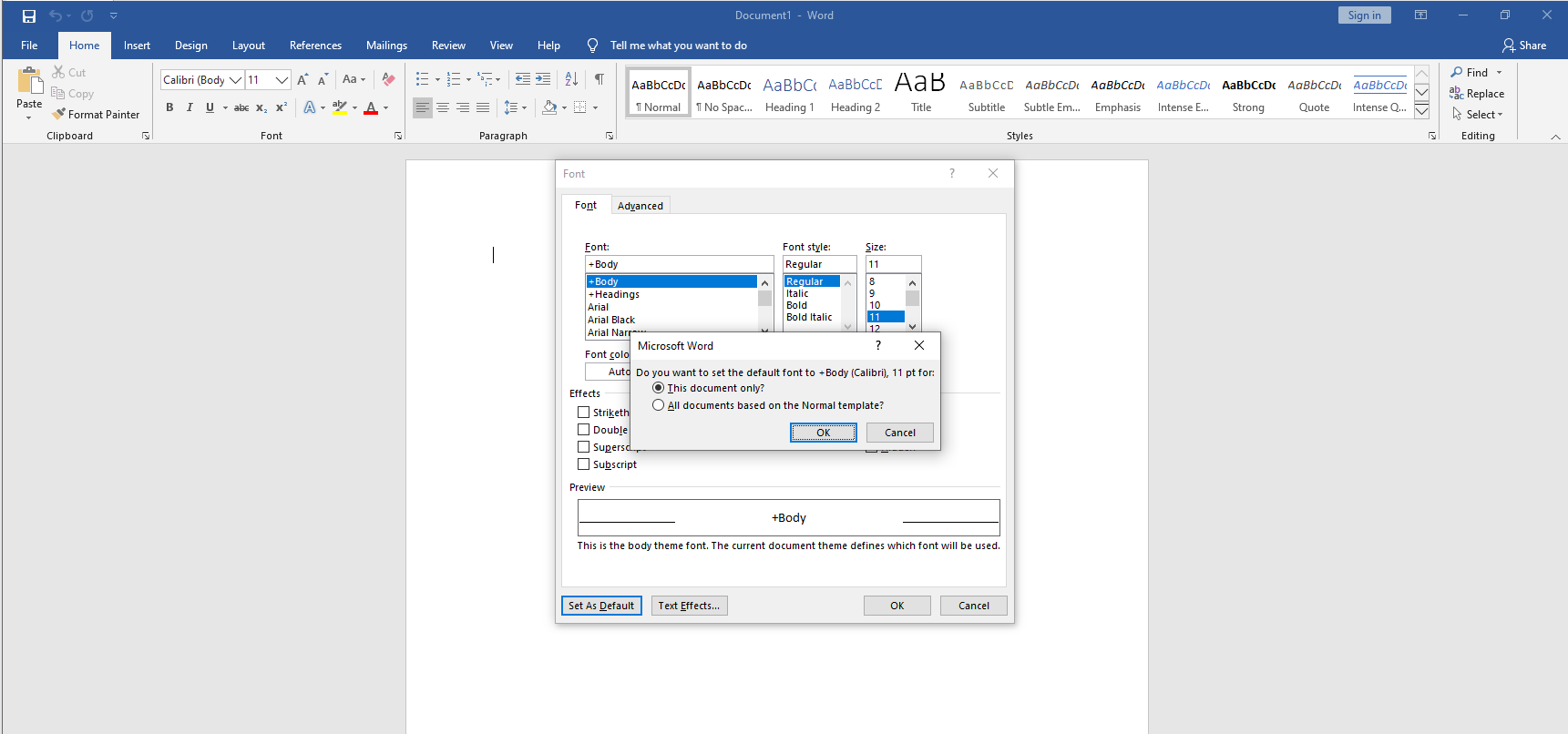Viewport: 1568px width, 734px height.
Task: Click the Save icon in title bar
Action: pyautogui.click(x=29, y=15)
